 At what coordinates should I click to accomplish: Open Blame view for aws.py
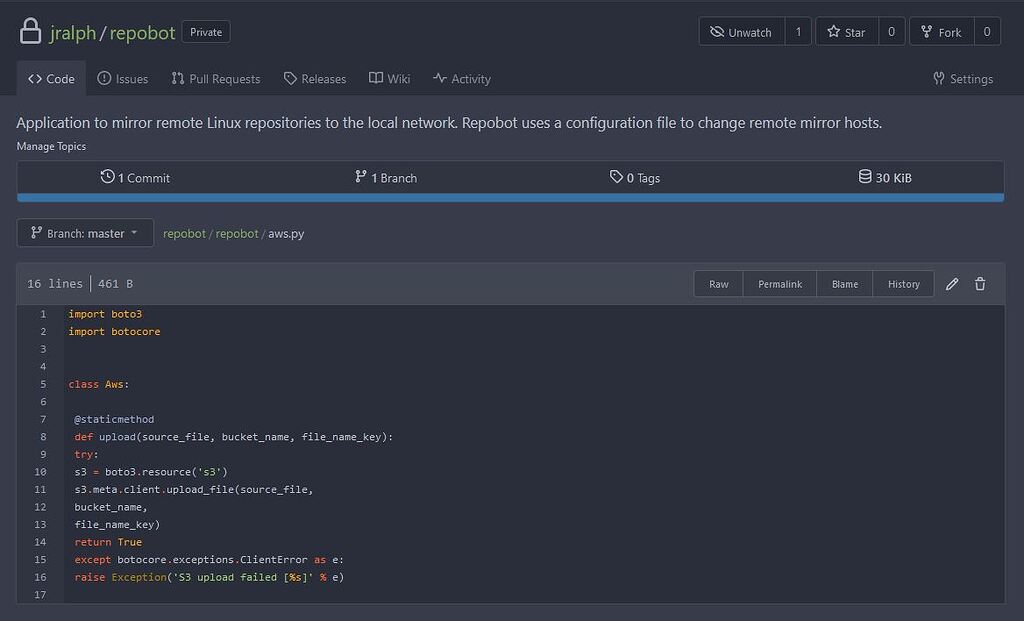click(844, 284)
